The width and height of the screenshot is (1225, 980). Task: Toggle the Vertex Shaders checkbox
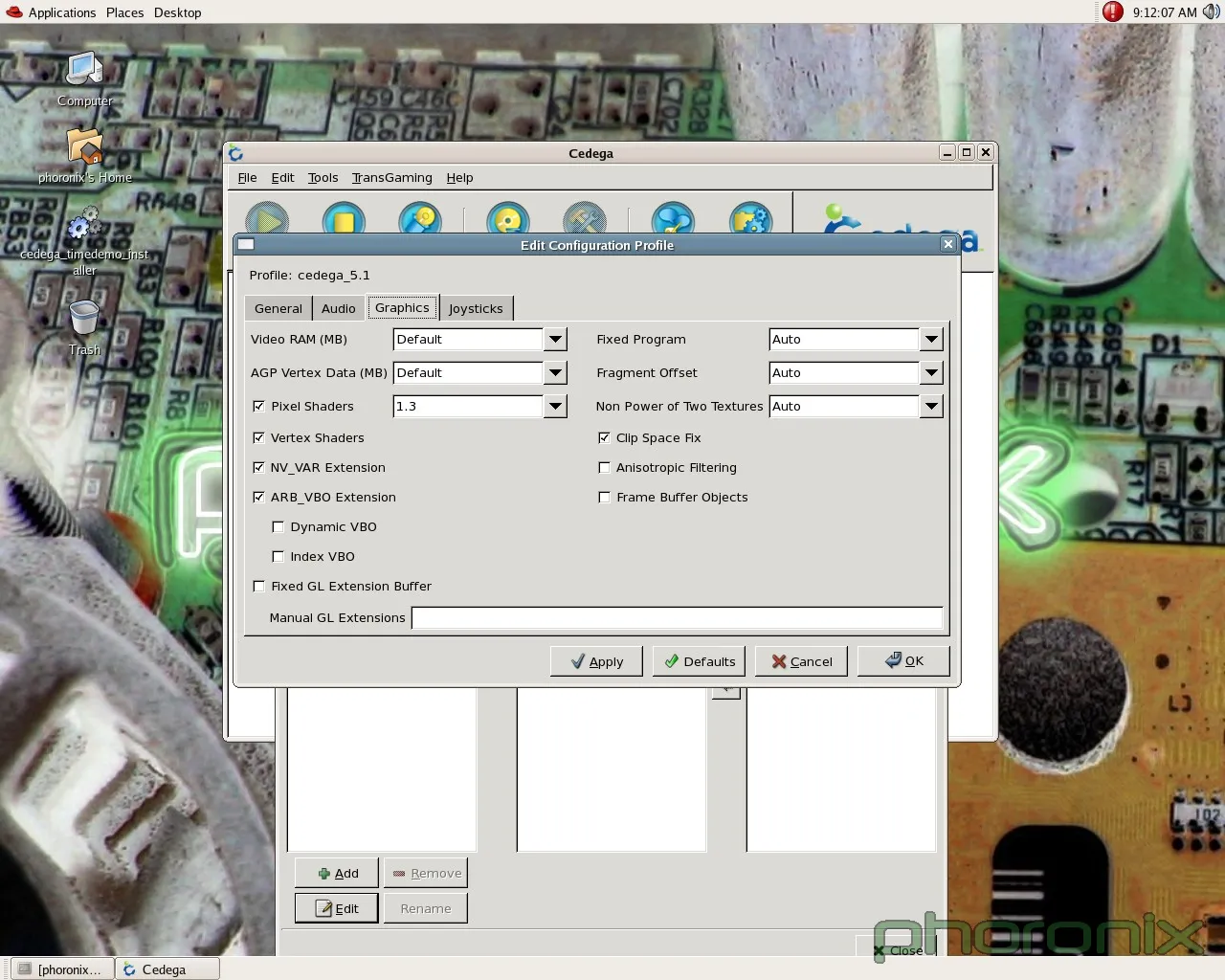tap(258, 437)
